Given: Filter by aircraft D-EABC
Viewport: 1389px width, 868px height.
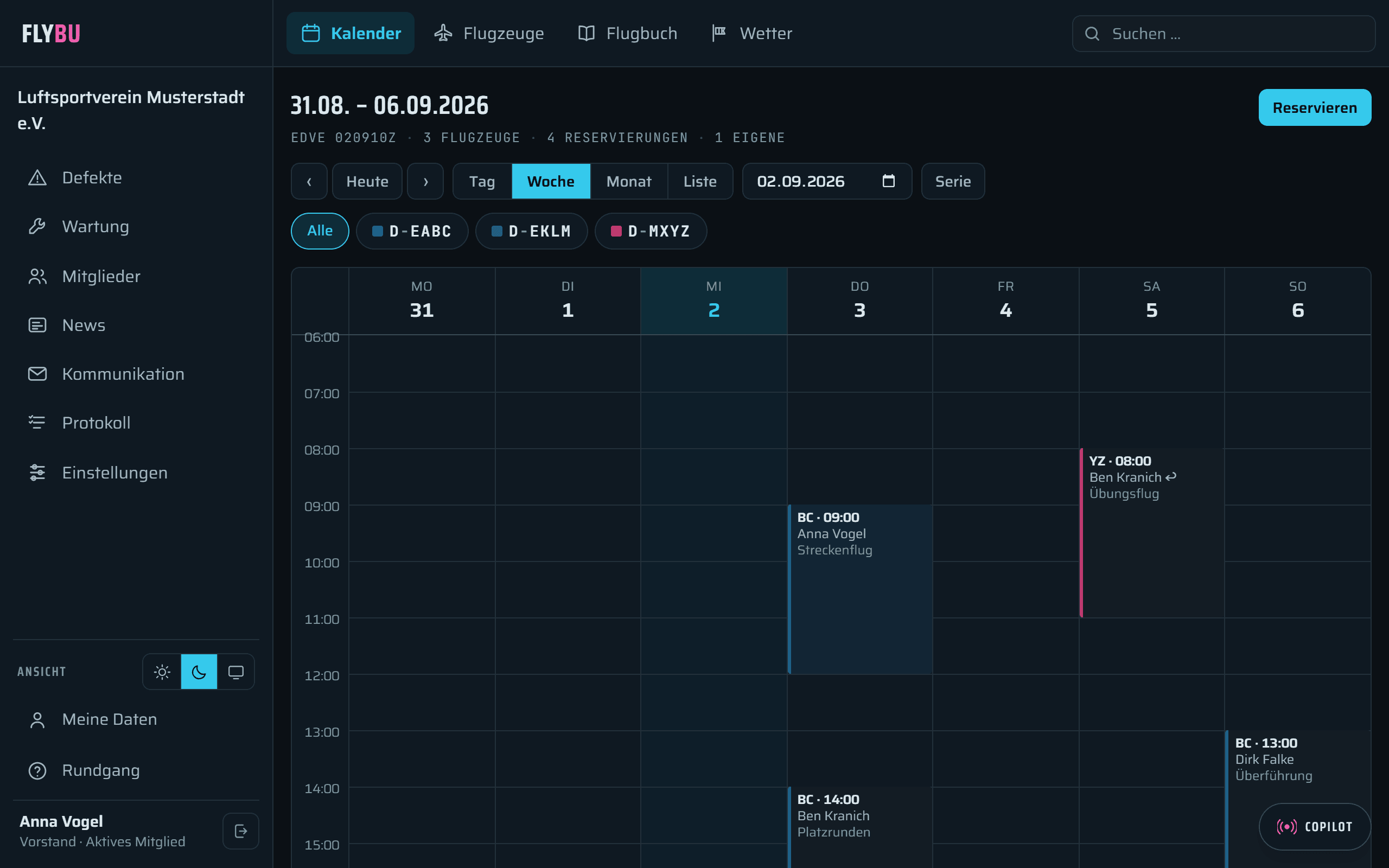Looking at the screenshot, I should (x=412, y=231).
